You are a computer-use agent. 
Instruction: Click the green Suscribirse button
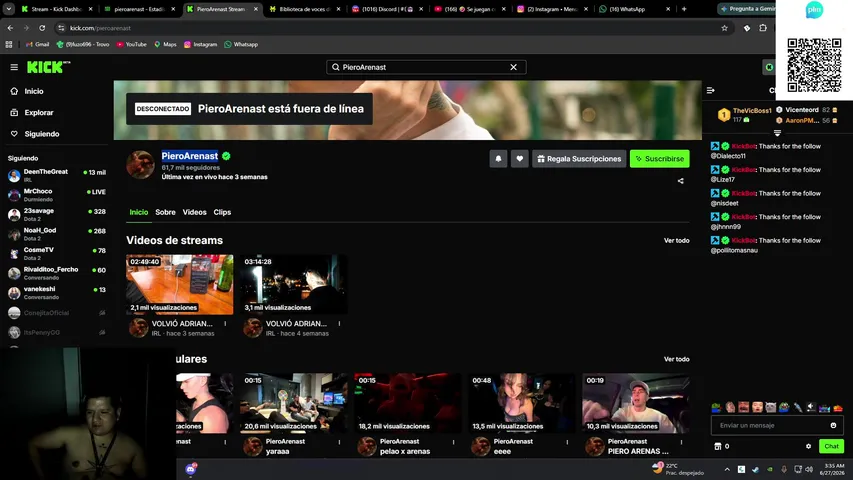(x=659, y=159)
